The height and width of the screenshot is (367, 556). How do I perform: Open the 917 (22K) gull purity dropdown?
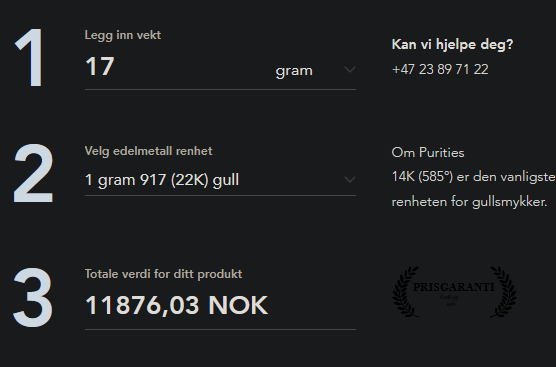(220, 180)
